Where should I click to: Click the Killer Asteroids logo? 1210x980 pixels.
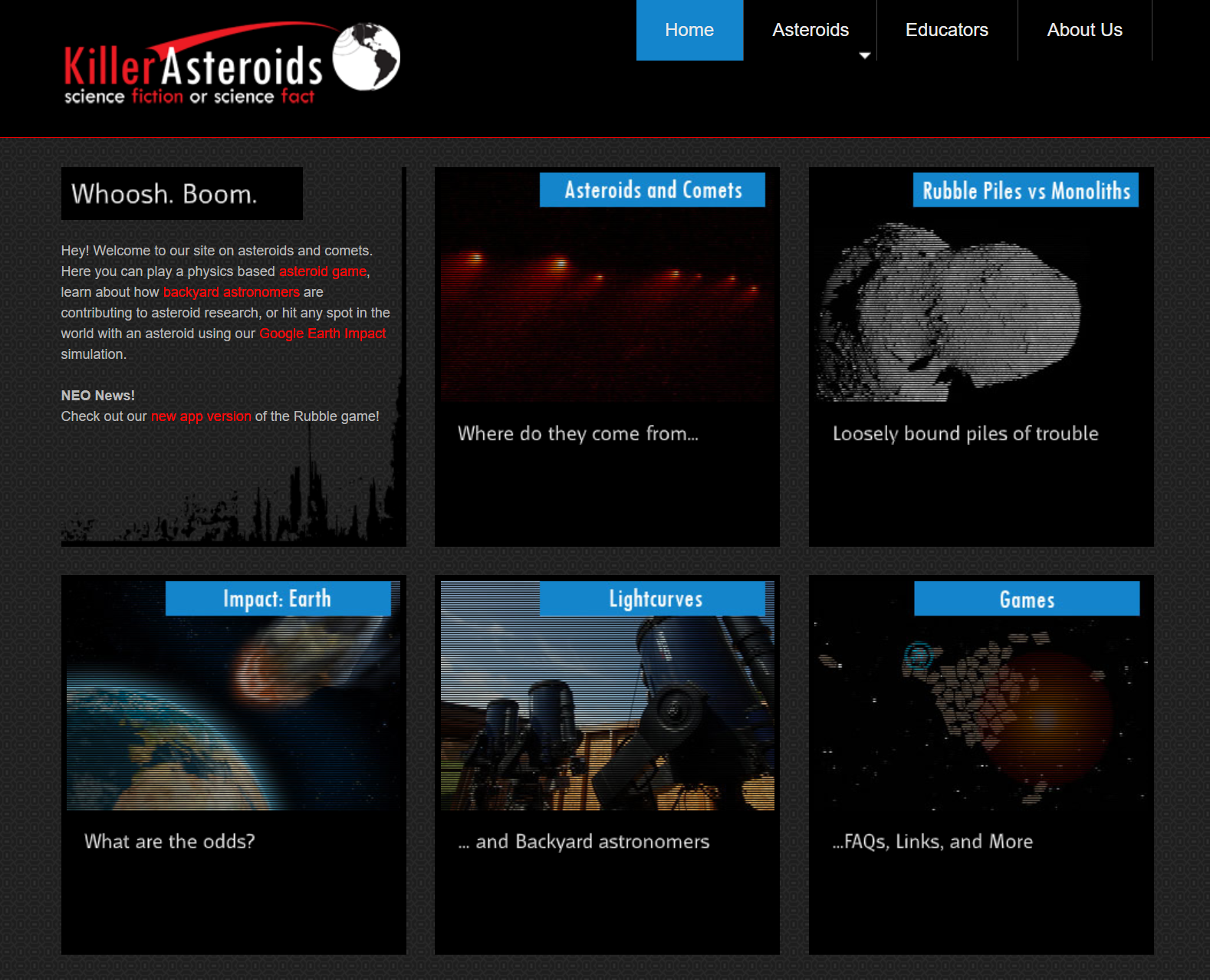click(x=232, y=64)
